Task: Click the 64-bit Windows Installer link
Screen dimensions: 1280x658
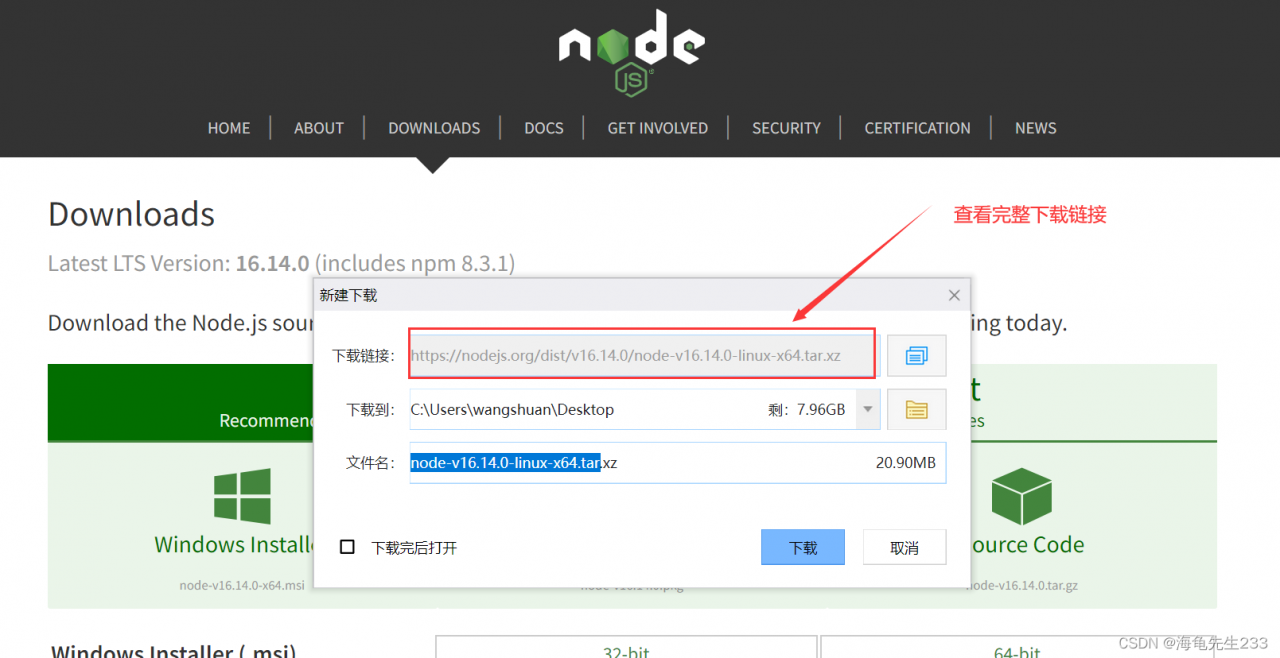Action: point(1018,650)
